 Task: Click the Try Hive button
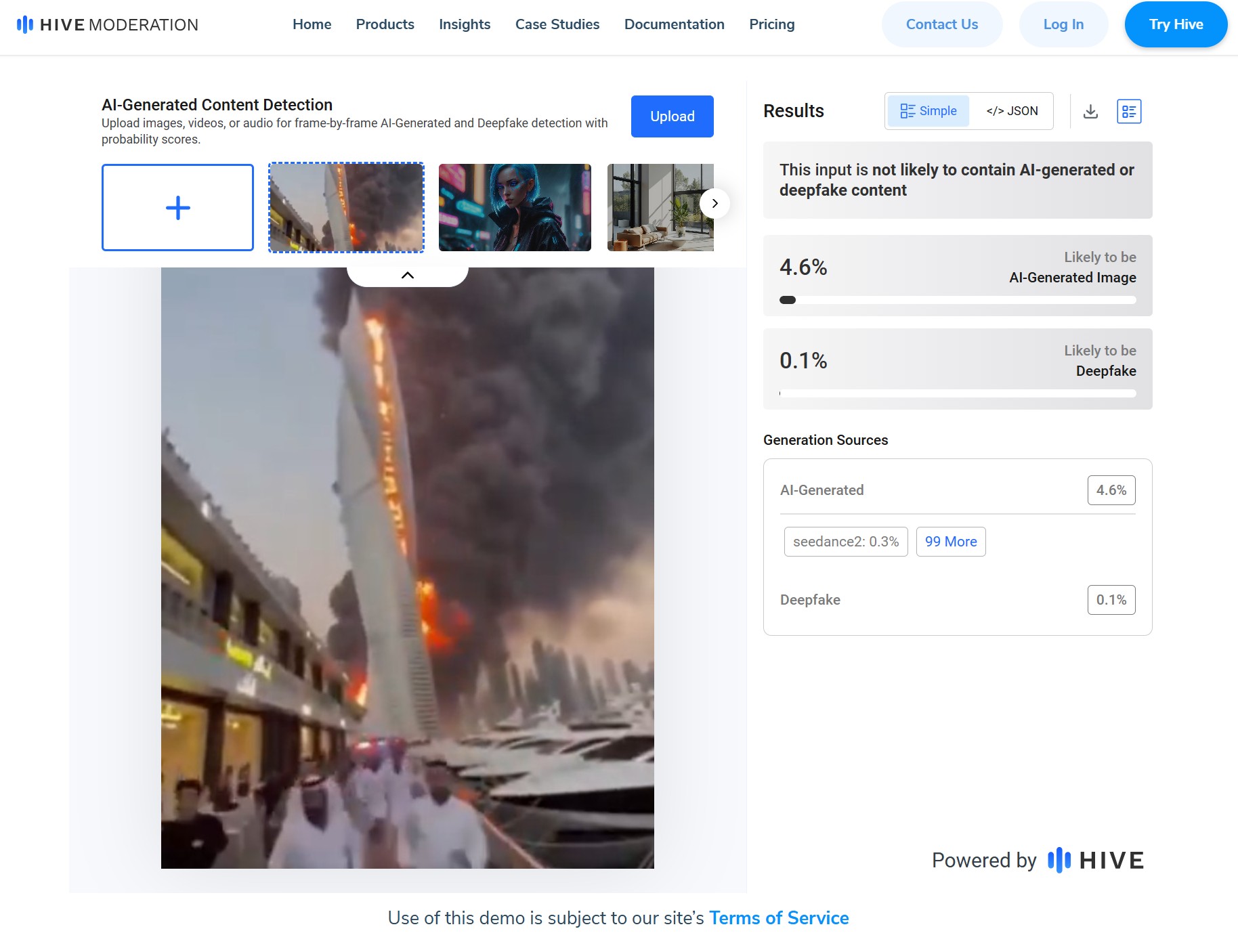click(1176, 24)
